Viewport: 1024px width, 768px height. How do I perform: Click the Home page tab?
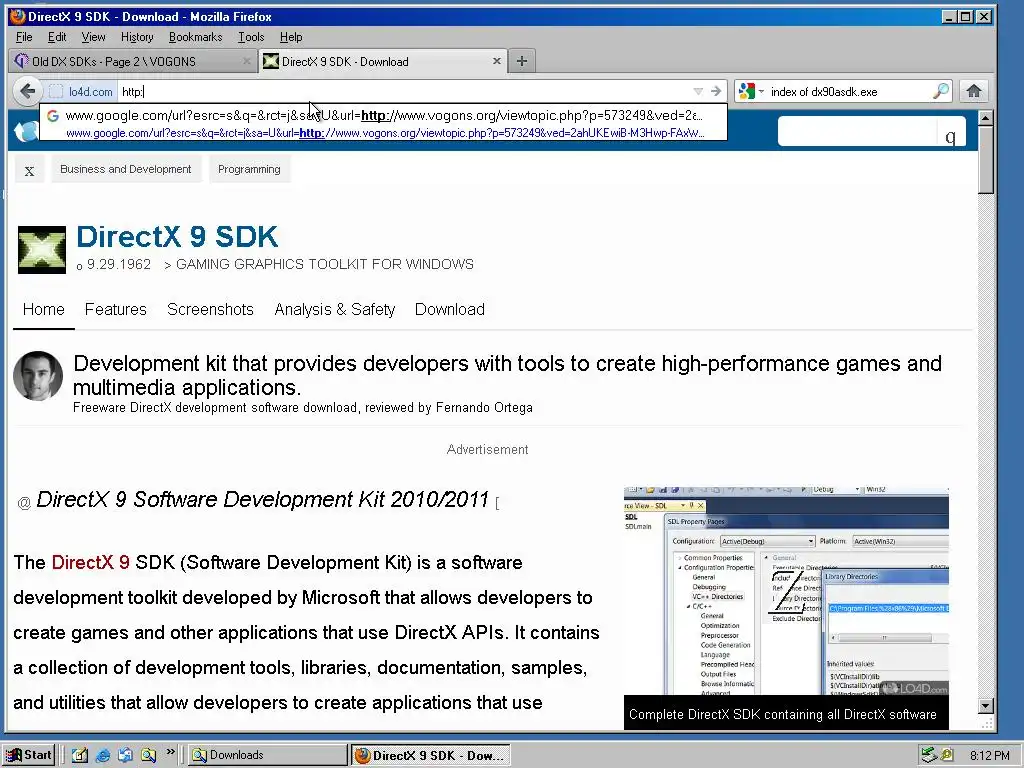click(44, 310)
